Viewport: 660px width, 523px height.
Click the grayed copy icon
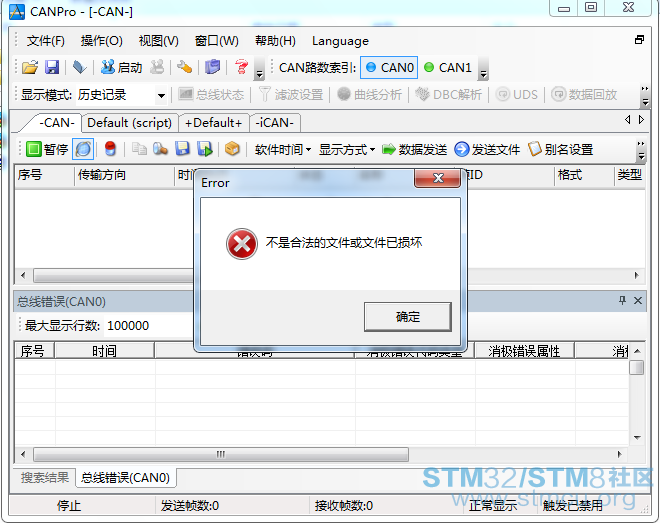139,149
